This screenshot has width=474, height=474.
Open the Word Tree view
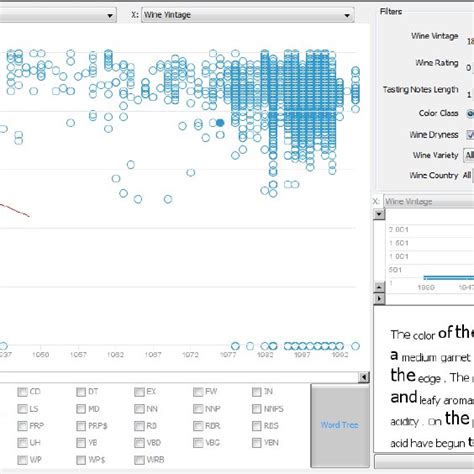(340, 425)
